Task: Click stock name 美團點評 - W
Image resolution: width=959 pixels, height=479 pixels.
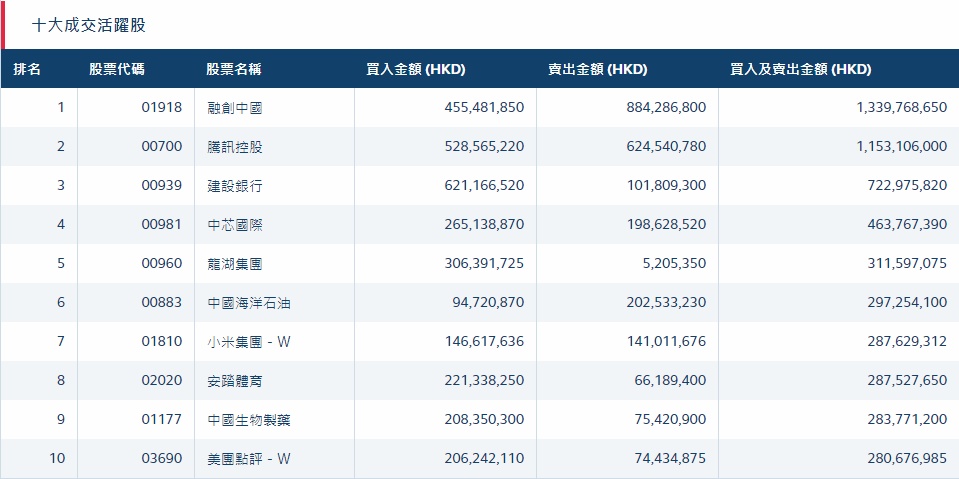Action: pos(249,459)
